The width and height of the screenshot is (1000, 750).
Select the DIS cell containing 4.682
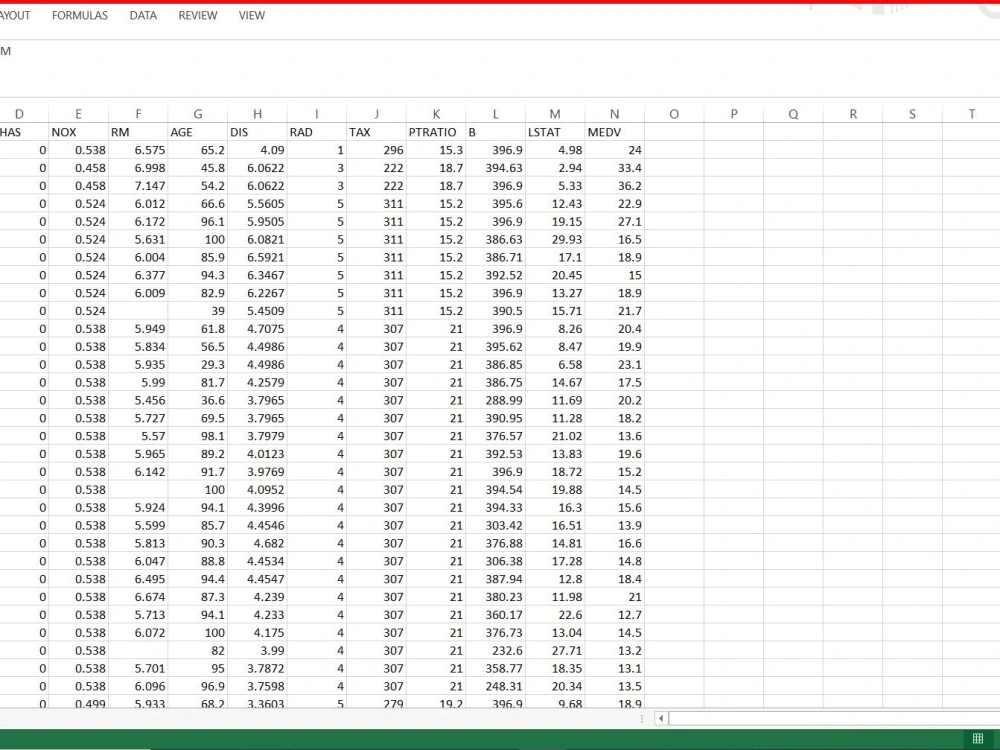tap(258, 543)
